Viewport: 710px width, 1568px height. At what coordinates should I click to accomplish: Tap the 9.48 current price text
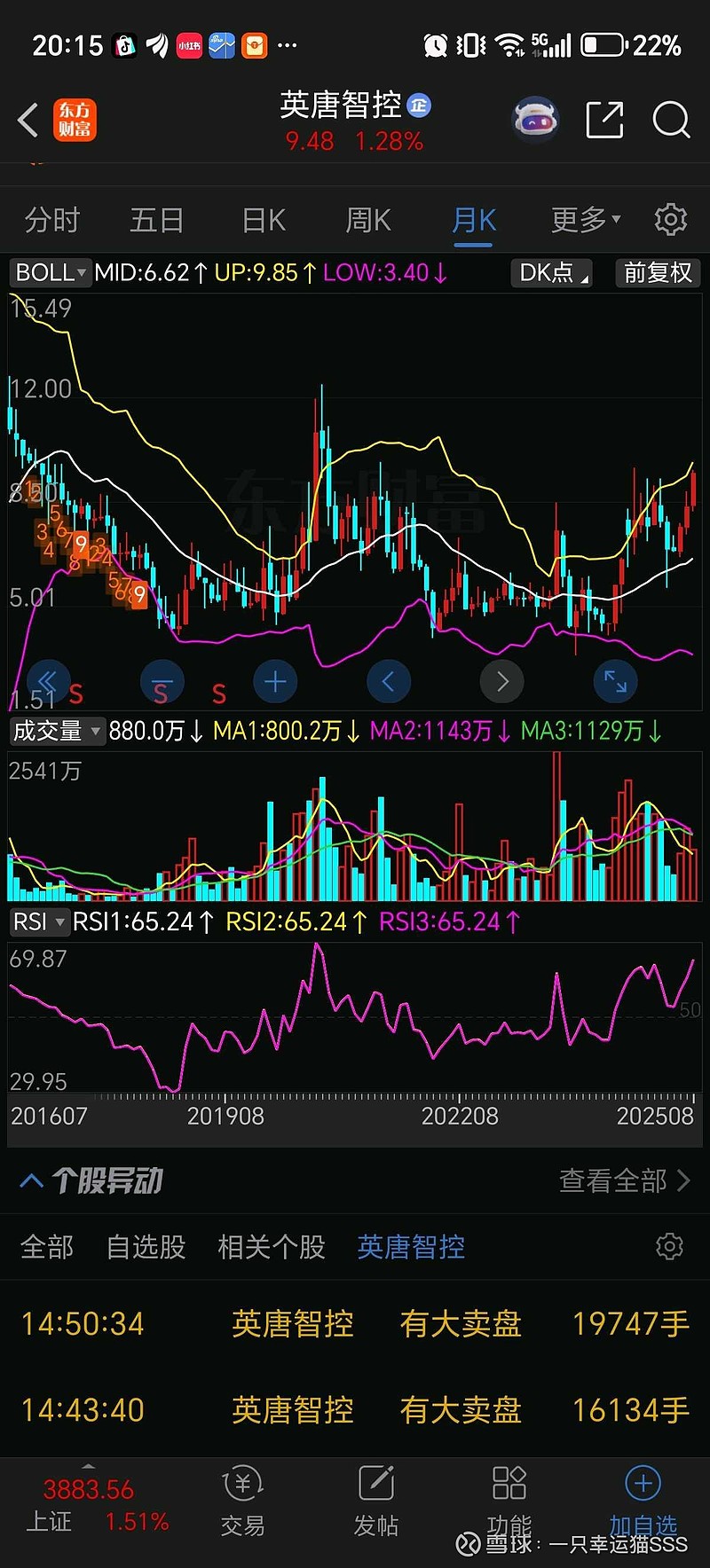tap(310, 141)
